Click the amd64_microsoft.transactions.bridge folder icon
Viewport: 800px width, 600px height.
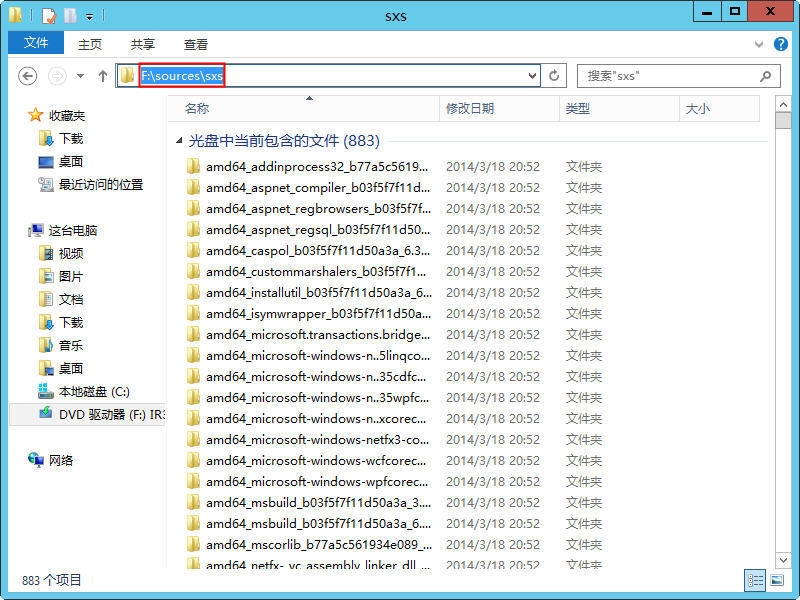(x=193, y=334)
